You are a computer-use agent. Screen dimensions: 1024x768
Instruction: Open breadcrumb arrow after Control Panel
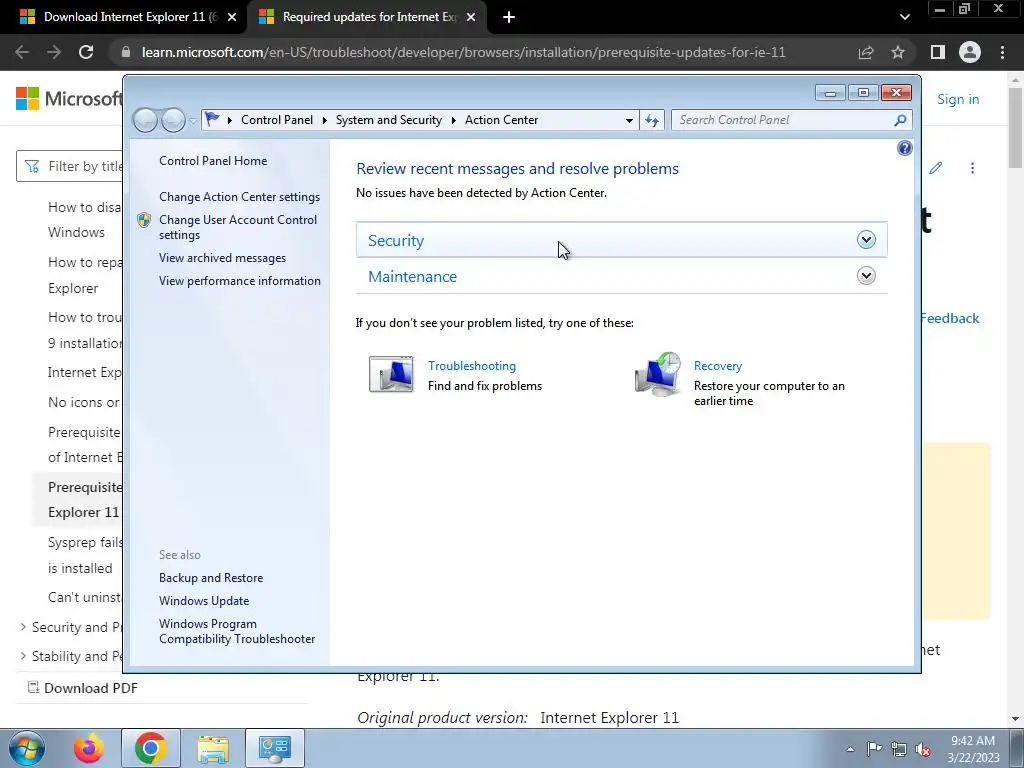point(325,120)
